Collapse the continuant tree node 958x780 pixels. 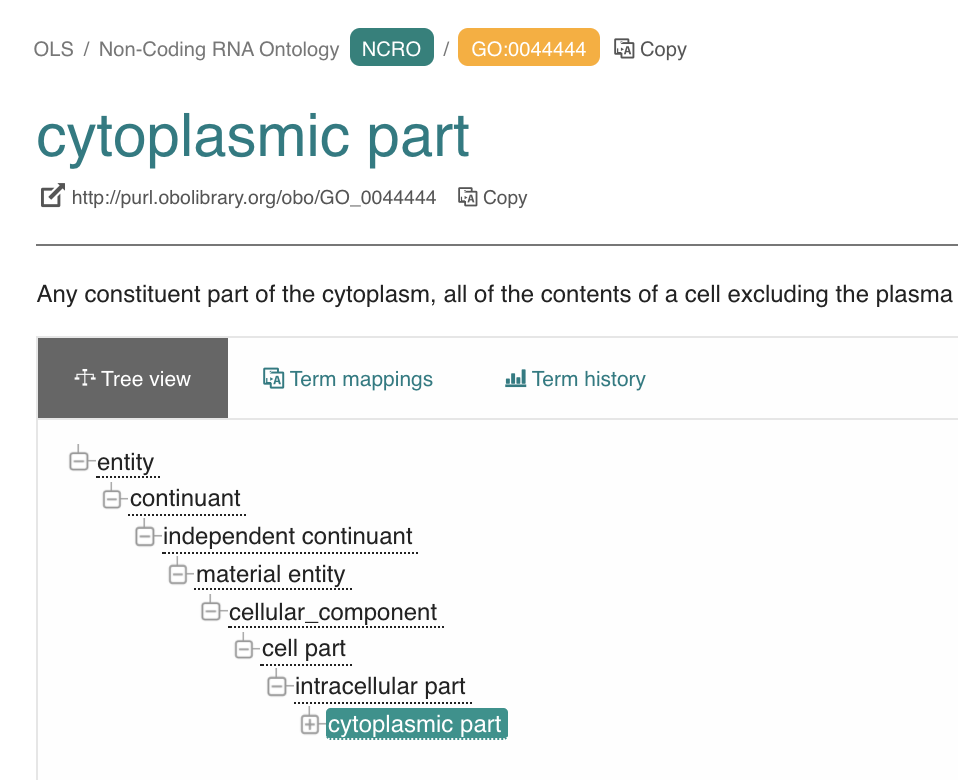tap(112, 498)
